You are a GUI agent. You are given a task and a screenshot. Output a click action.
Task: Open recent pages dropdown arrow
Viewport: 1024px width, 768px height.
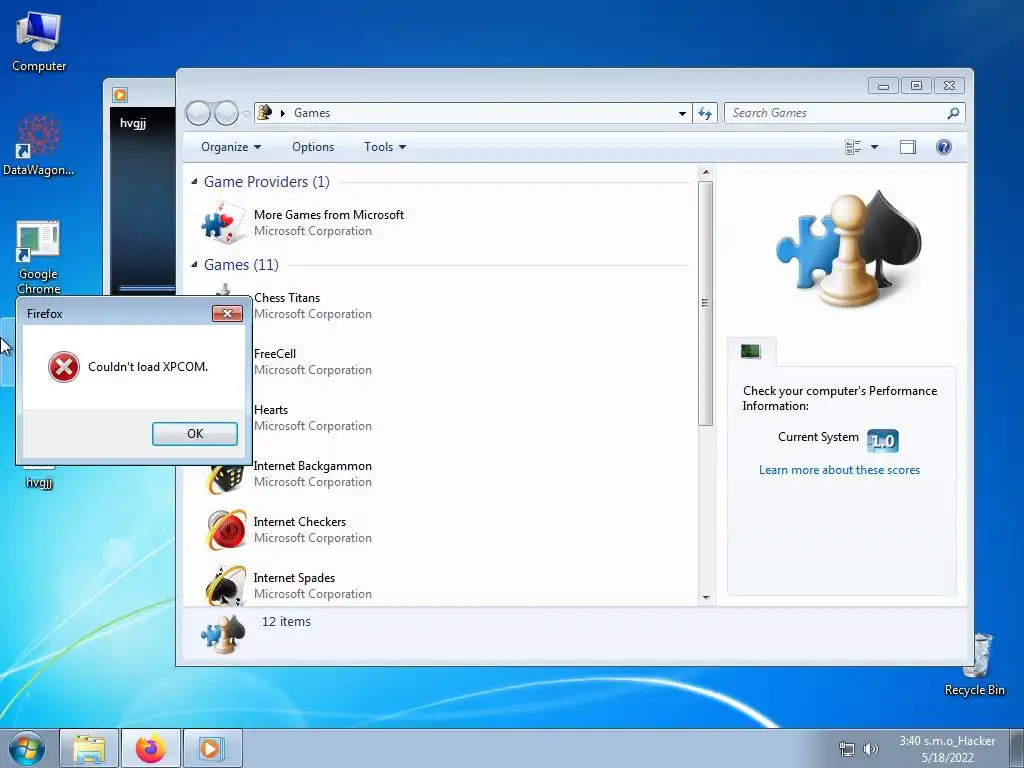point(246,114)
